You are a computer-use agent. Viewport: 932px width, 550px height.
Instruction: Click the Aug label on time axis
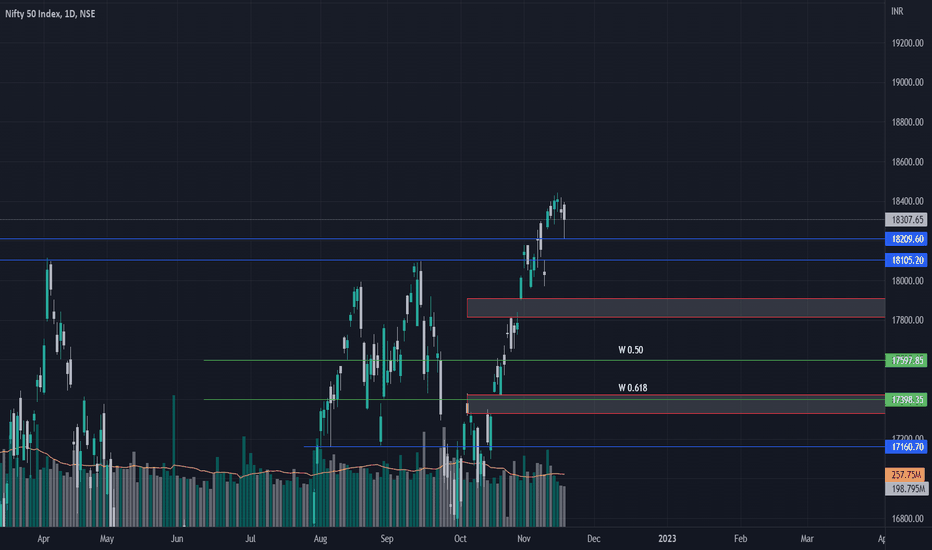320,539
